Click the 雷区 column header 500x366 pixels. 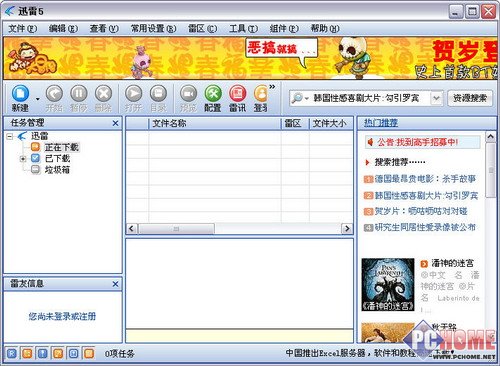(295, 124)
